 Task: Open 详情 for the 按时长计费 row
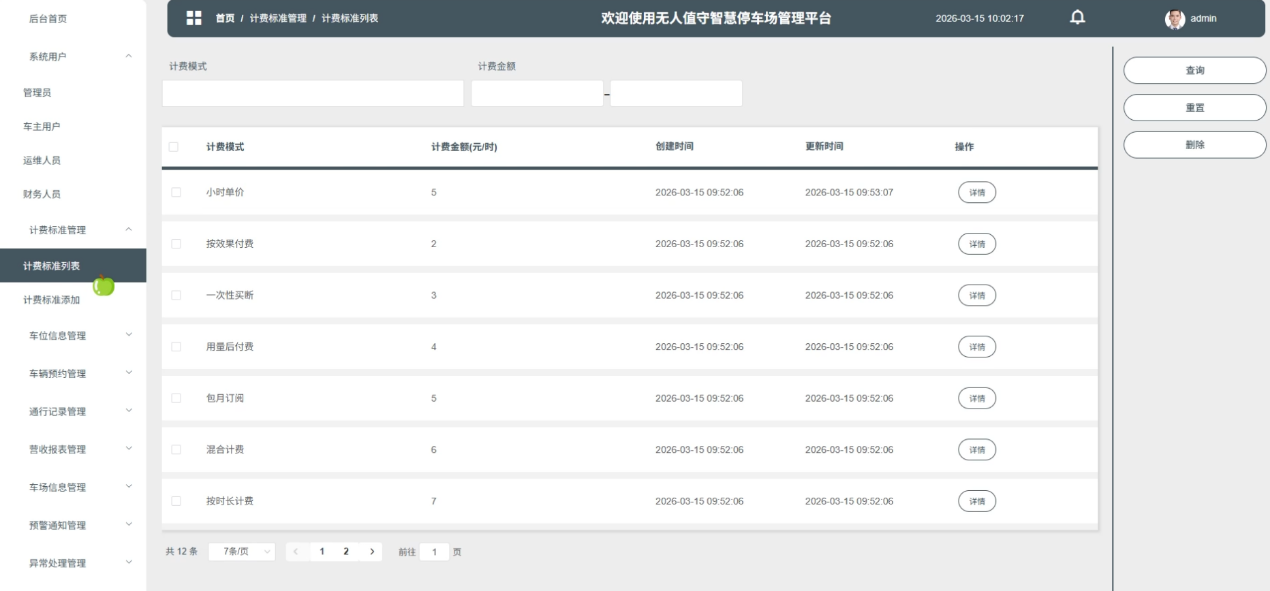[x=977, y=501]
